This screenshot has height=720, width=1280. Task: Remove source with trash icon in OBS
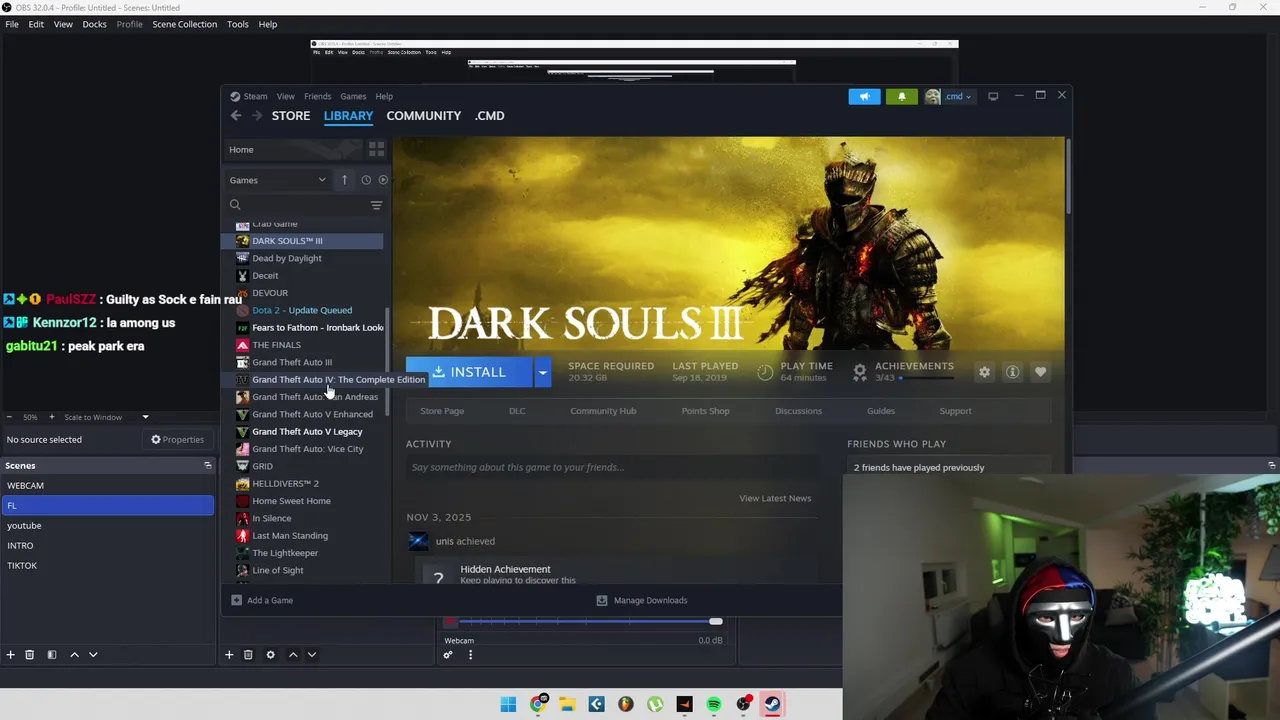click(248, 655)
